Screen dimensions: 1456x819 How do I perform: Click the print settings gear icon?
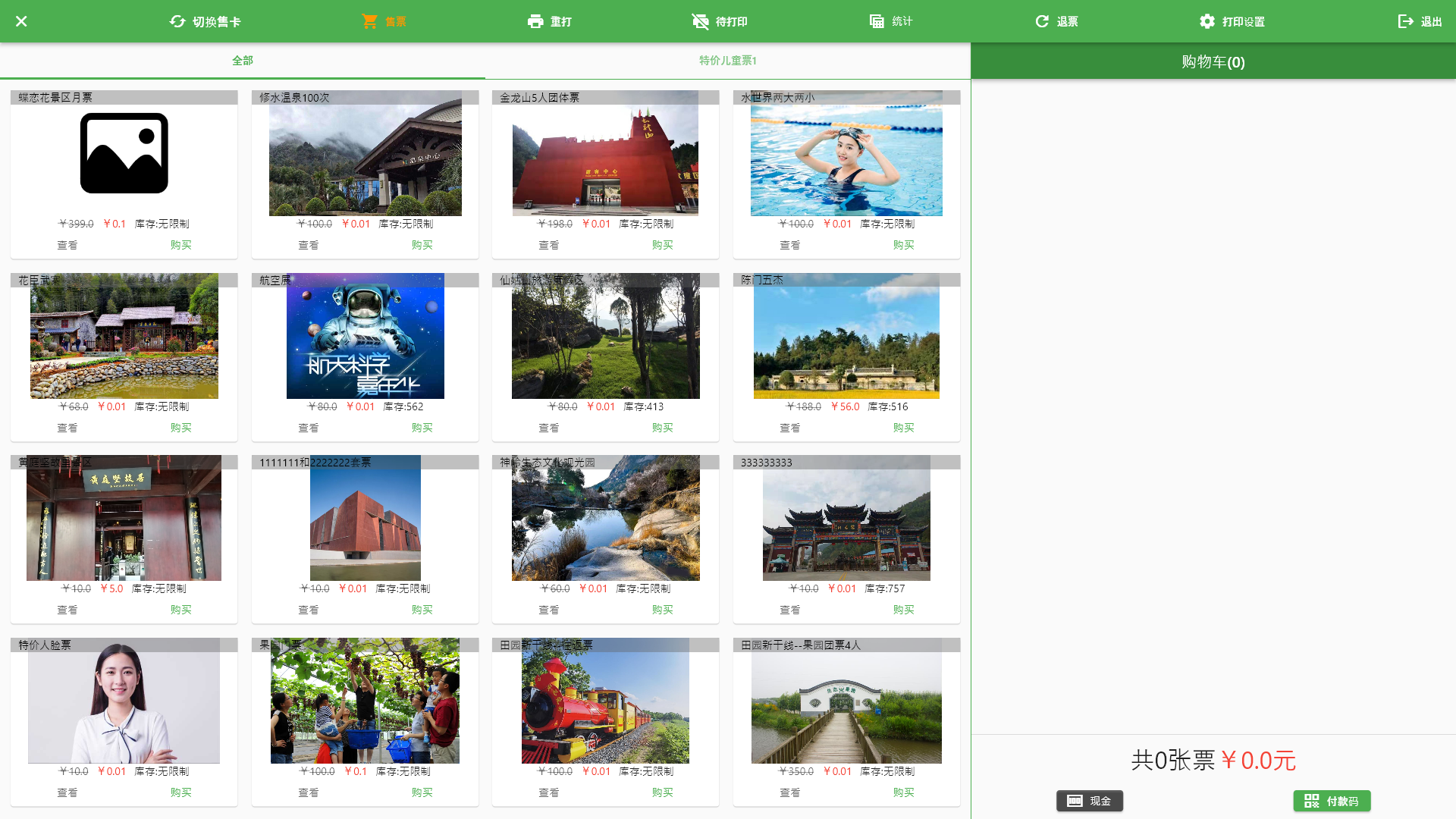point(1207,21)
